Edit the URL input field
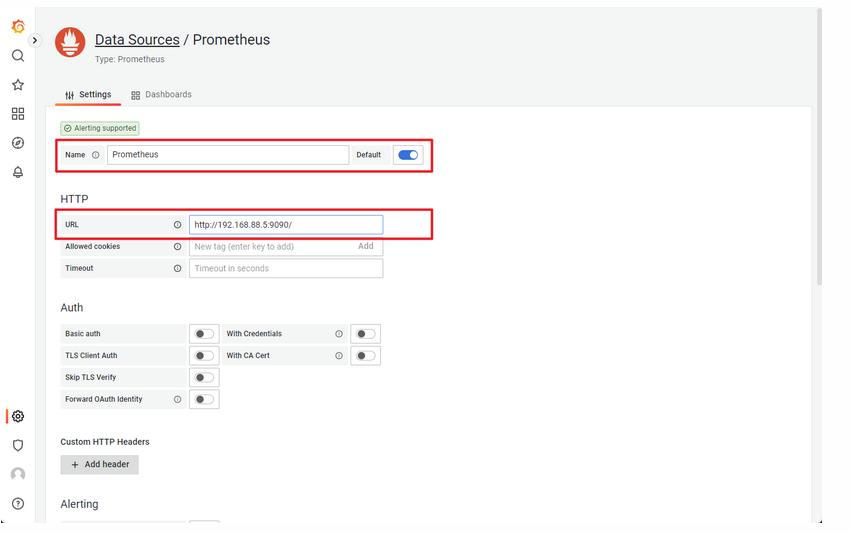The width and height of the screenshot is (850, 534). point(286,224)
